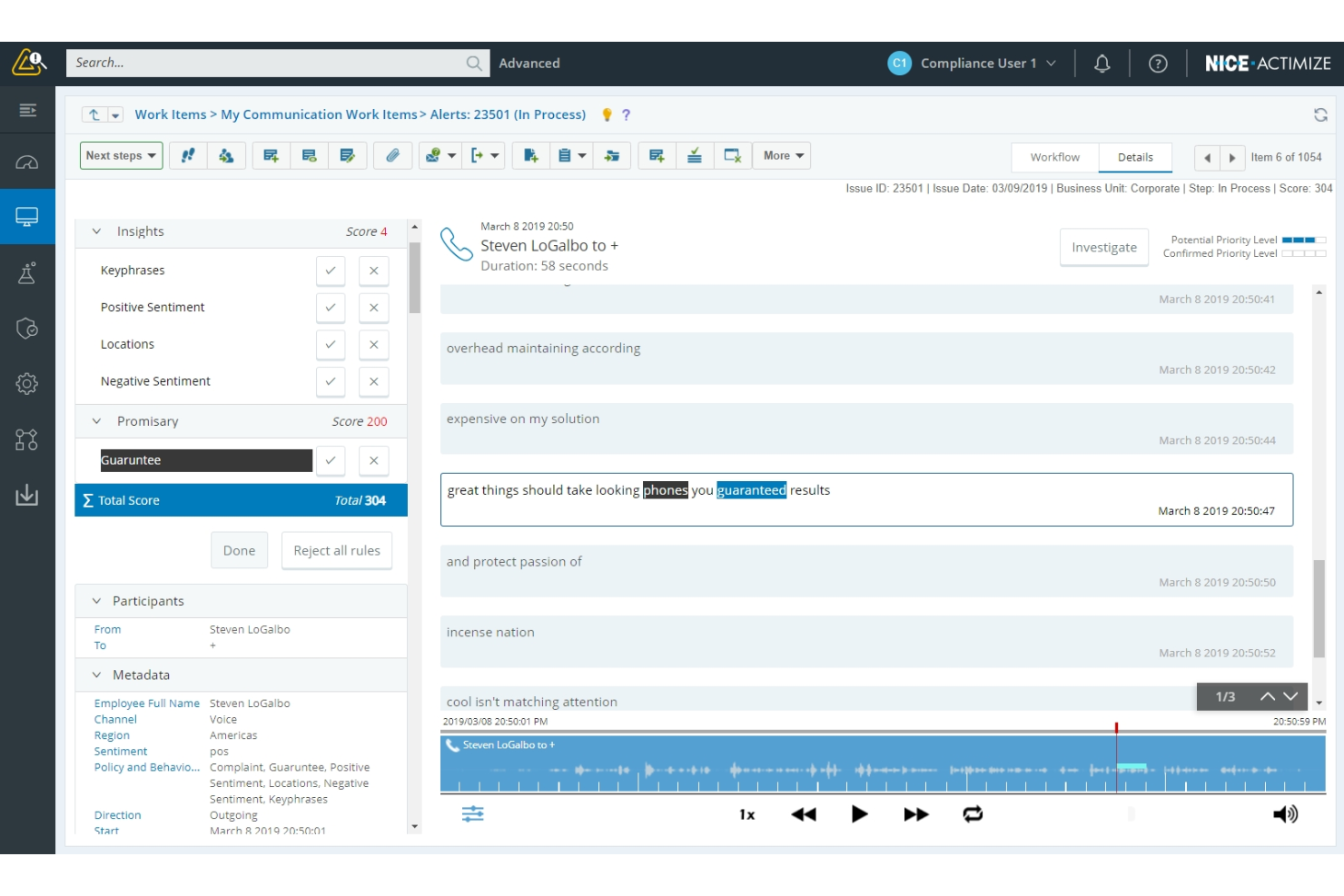This screenshot has width=1344, height=896.
Task: Open the analytics flask icon in sidebar
Action: [27, 272]
